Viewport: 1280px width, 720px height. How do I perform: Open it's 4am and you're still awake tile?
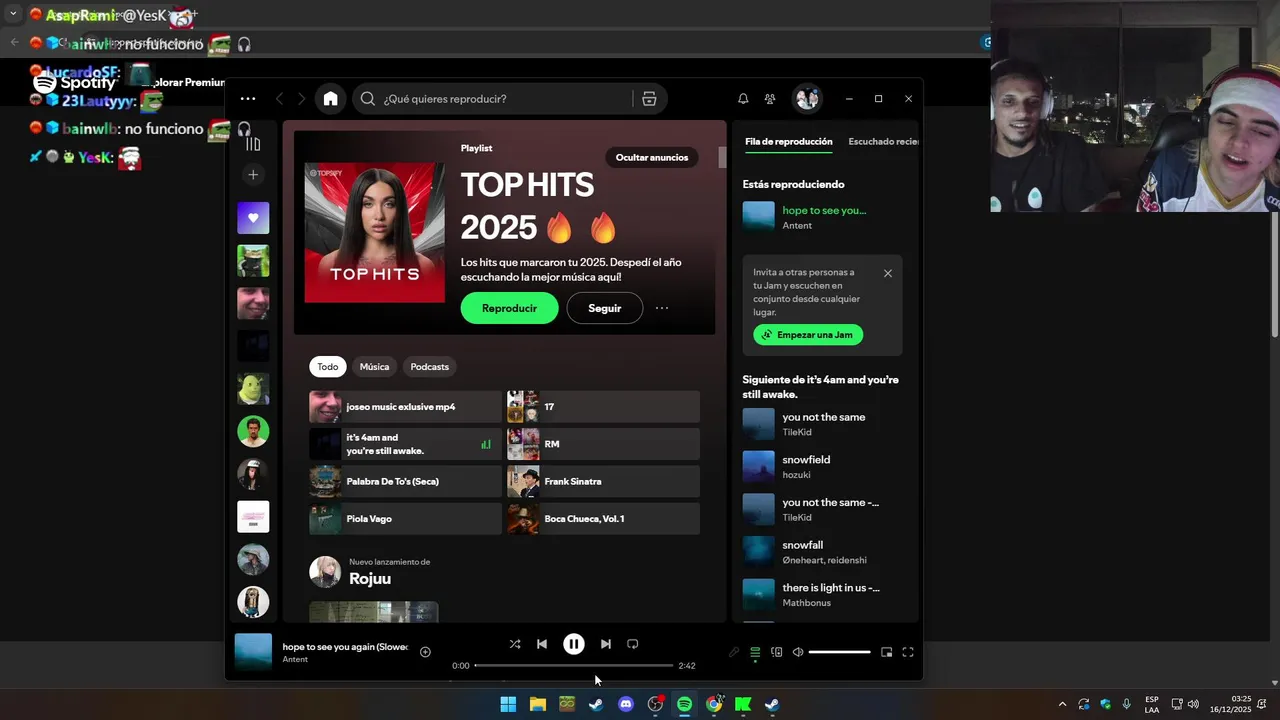click(x=405, y=444)
